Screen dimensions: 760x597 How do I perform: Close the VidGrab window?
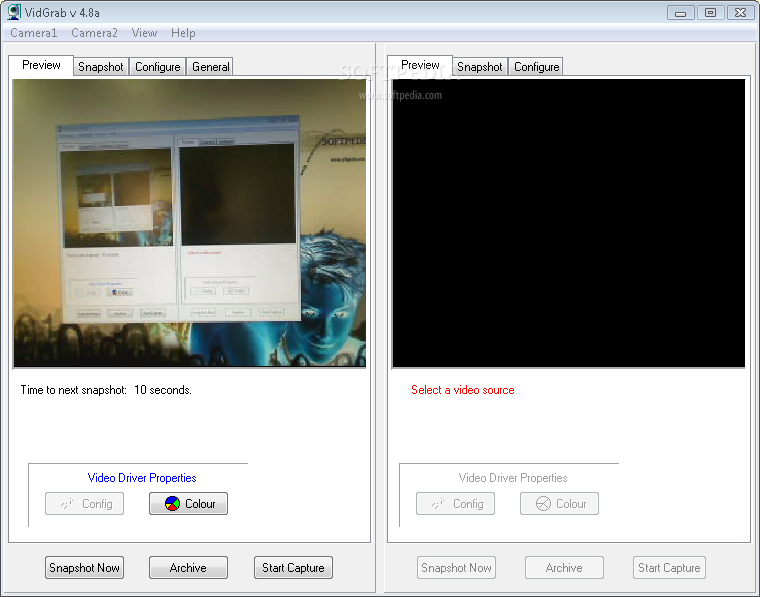[741, 13]
